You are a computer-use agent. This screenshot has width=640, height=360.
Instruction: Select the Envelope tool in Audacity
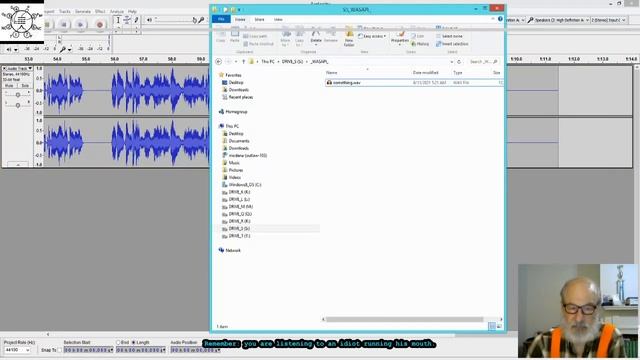[x=127, y=20]
